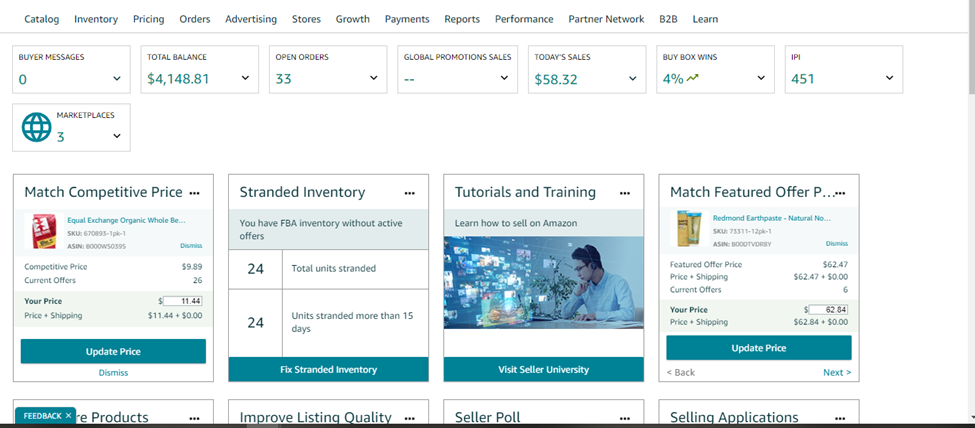The image size is (975, 428).
Task: Click Next link in Featured Offer card
Action: pyautogui.click(x=837, y=372)
